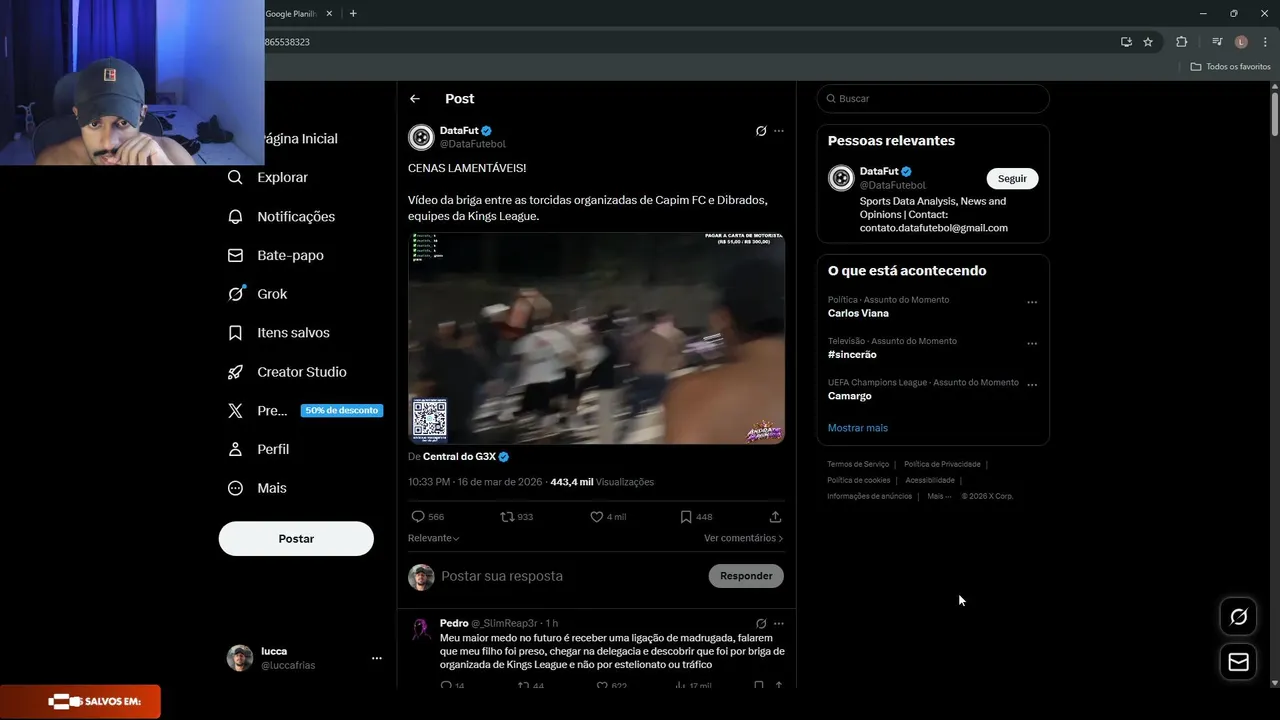Open Política de Privacidade link

[942, 465]
